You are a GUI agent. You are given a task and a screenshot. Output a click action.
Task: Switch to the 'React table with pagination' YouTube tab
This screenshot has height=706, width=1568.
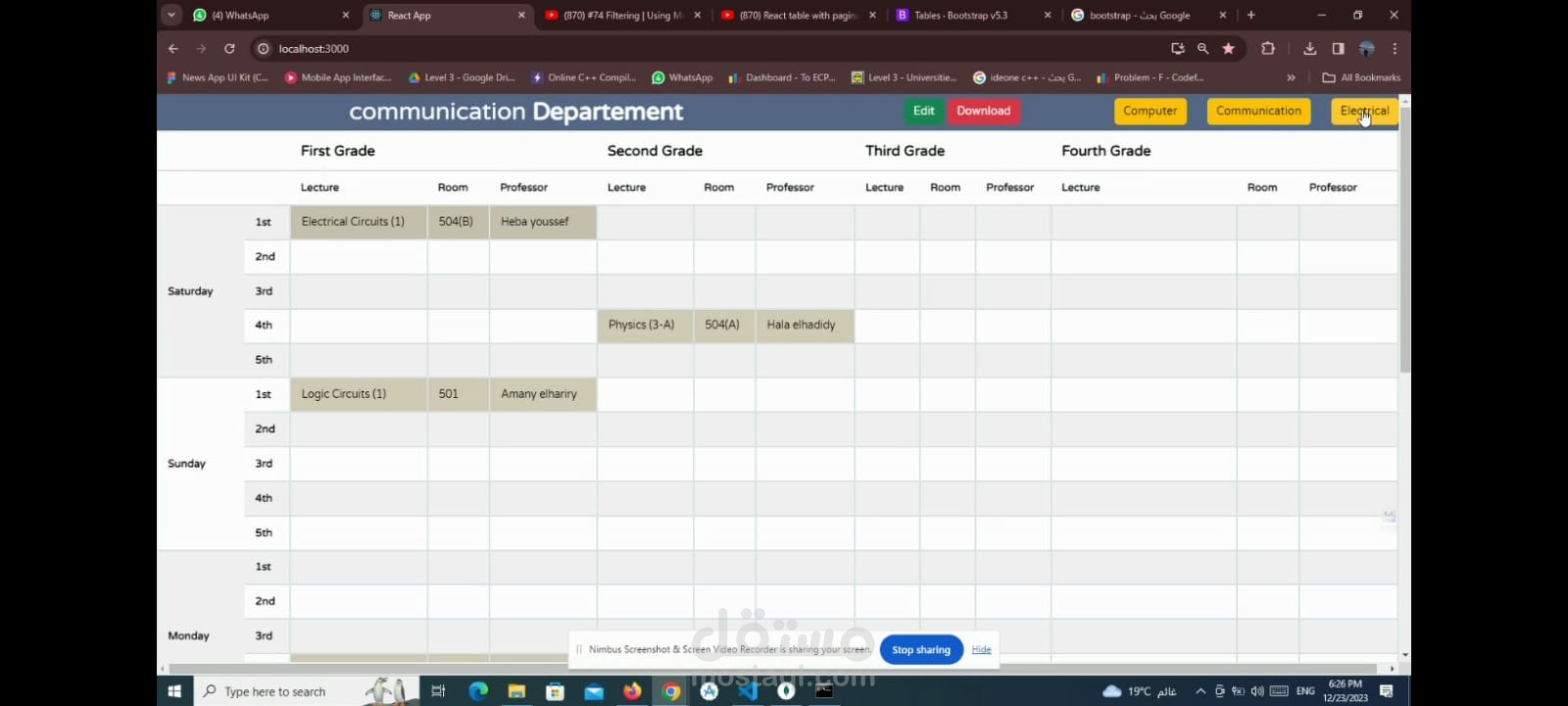(x=799, y=15)
